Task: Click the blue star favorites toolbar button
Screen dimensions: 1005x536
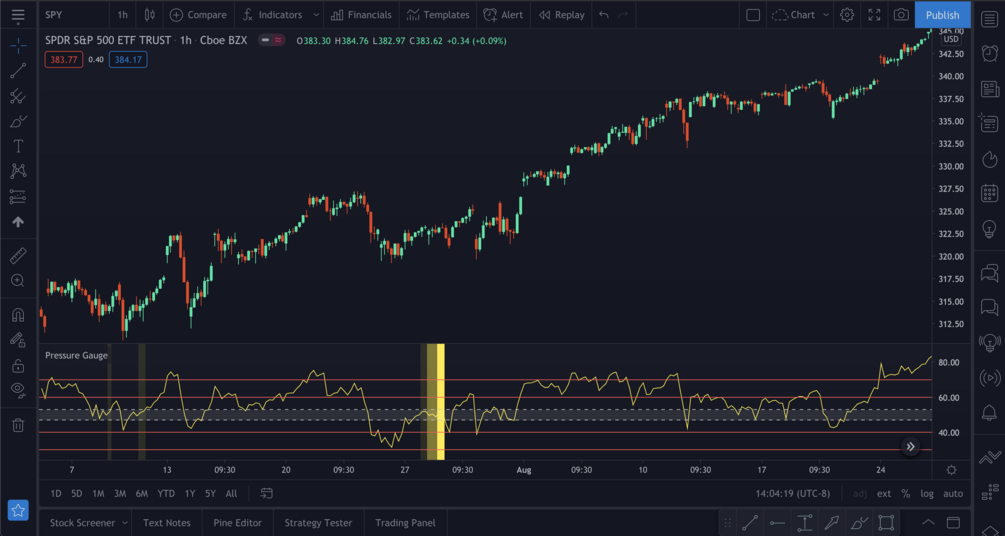Action: click(18, 510)
